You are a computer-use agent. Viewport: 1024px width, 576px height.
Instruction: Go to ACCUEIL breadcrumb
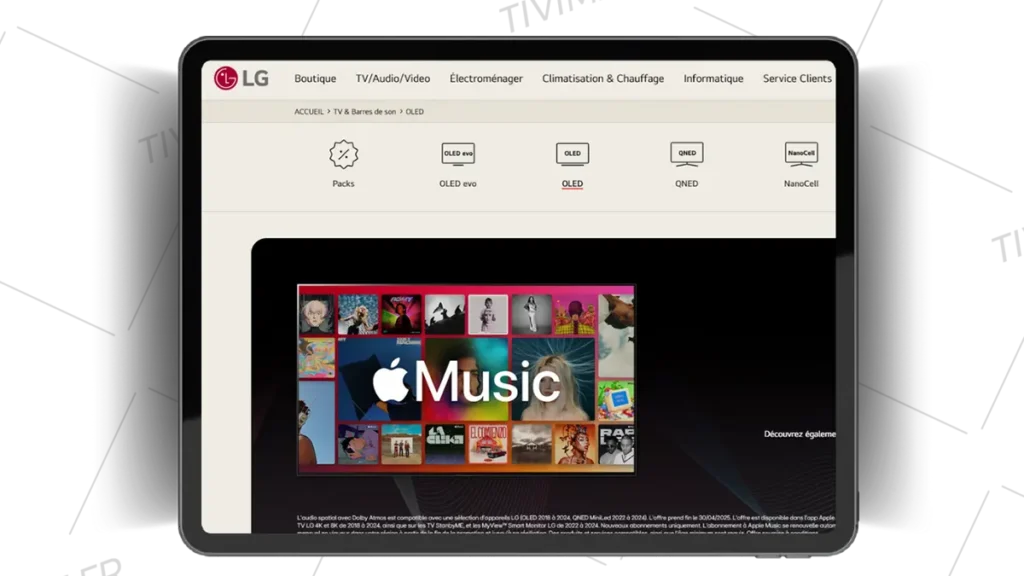(309, 112)
